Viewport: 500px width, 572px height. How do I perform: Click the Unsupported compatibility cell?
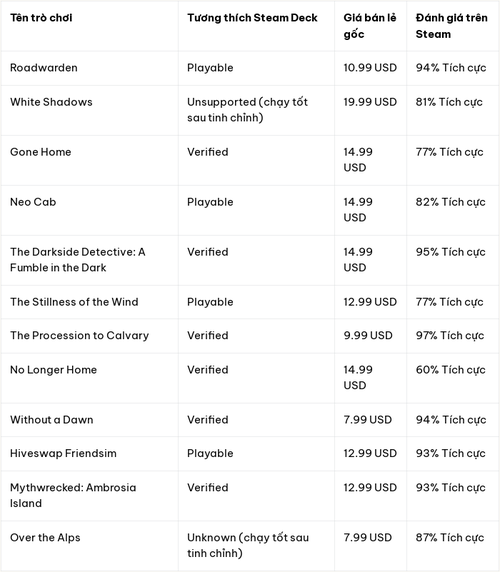pos(248,110)
